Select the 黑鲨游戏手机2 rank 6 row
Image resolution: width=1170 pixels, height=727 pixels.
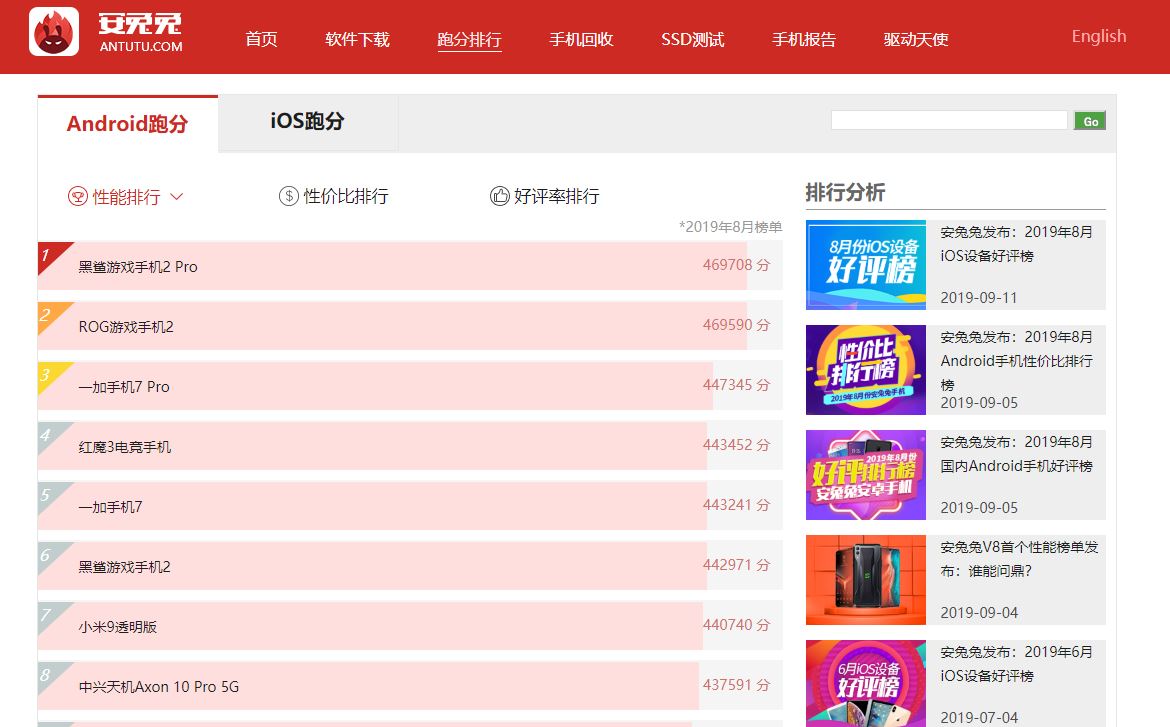410,566
